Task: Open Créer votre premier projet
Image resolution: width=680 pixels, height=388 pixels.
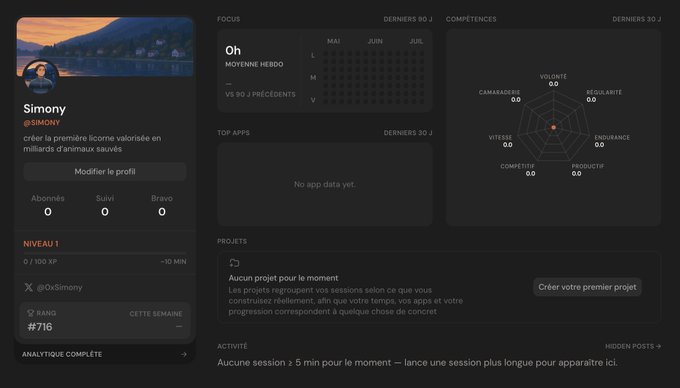Action: [x=587, y=287]
